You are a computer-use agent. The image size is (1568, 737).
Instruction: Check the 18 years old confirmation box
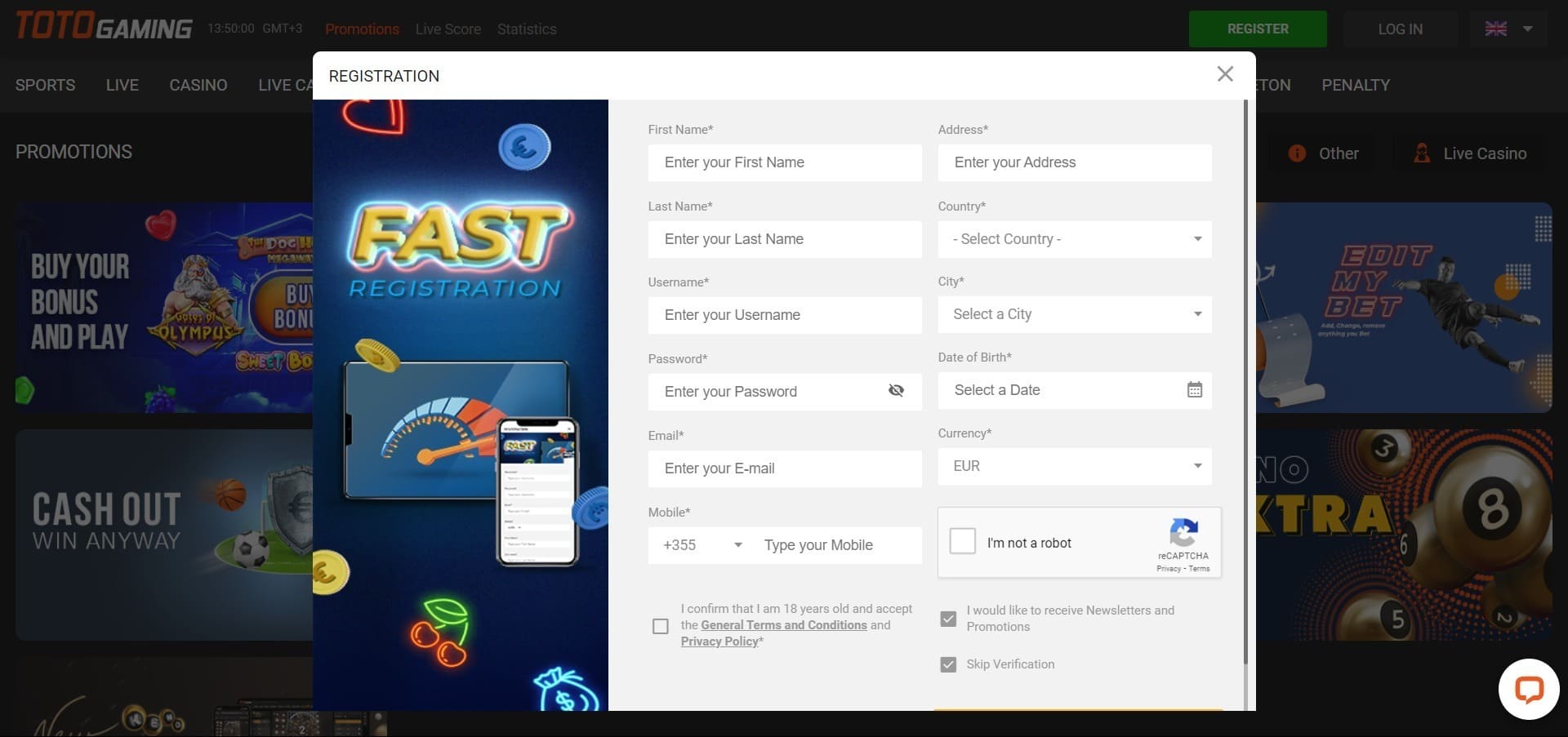pyautogui.click(x=661, y=626)
